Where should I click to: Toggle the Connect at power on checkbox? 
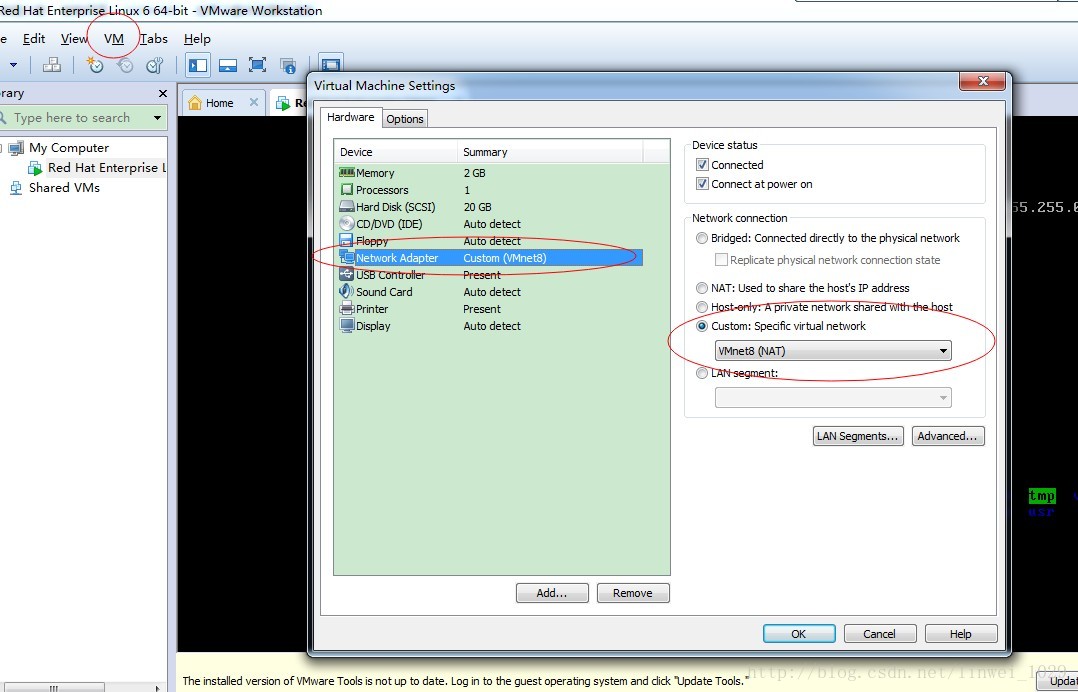[x=702, y=183]
